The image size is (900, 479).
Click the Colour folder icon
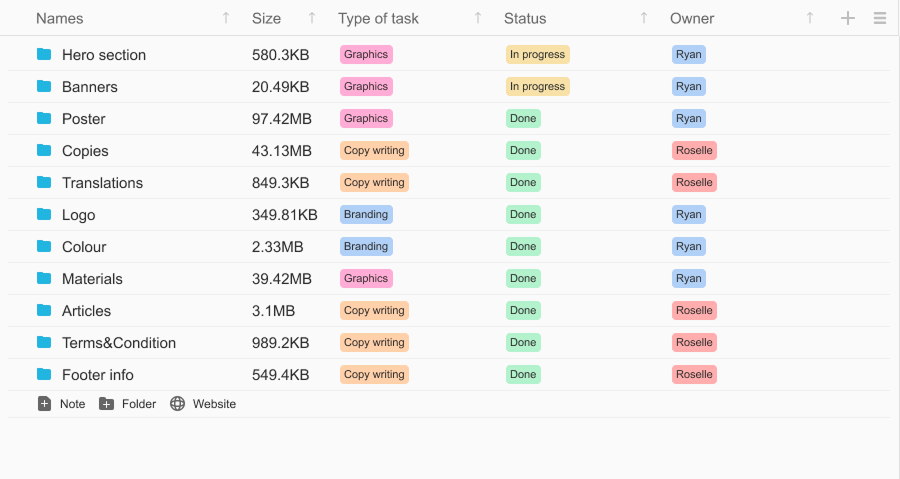pos(44,247)
